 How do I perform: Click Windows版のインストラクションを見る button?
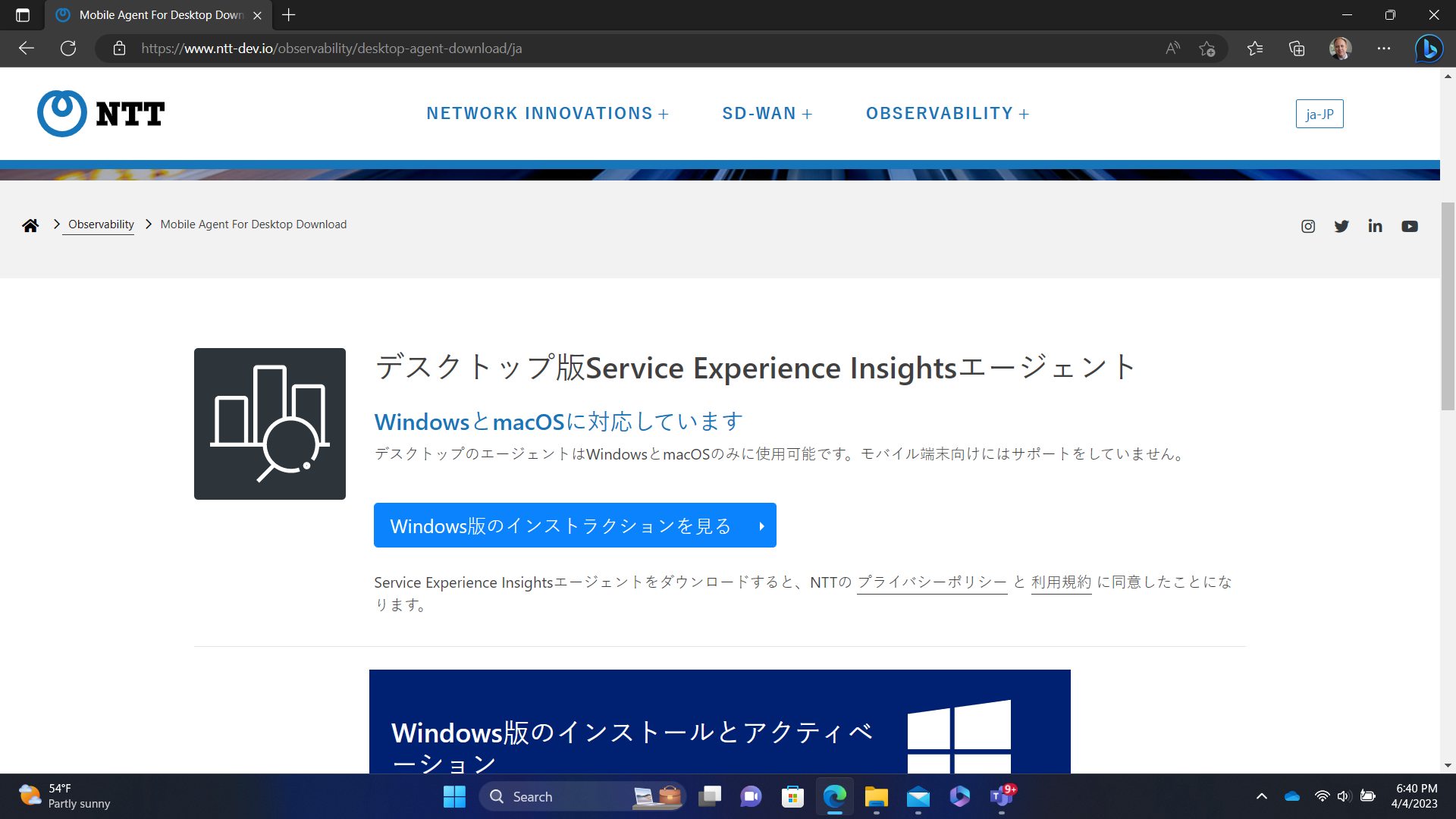pos(575,526)
